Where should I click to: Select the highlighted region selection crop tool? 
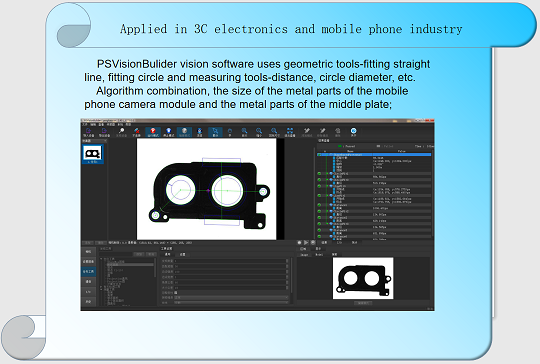pyautogui.click(x=215, y=131)
